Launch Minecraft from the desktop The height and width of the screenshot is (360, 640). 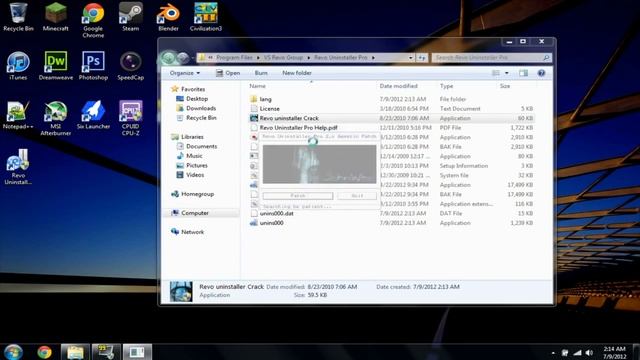click(x=56, y=17)
